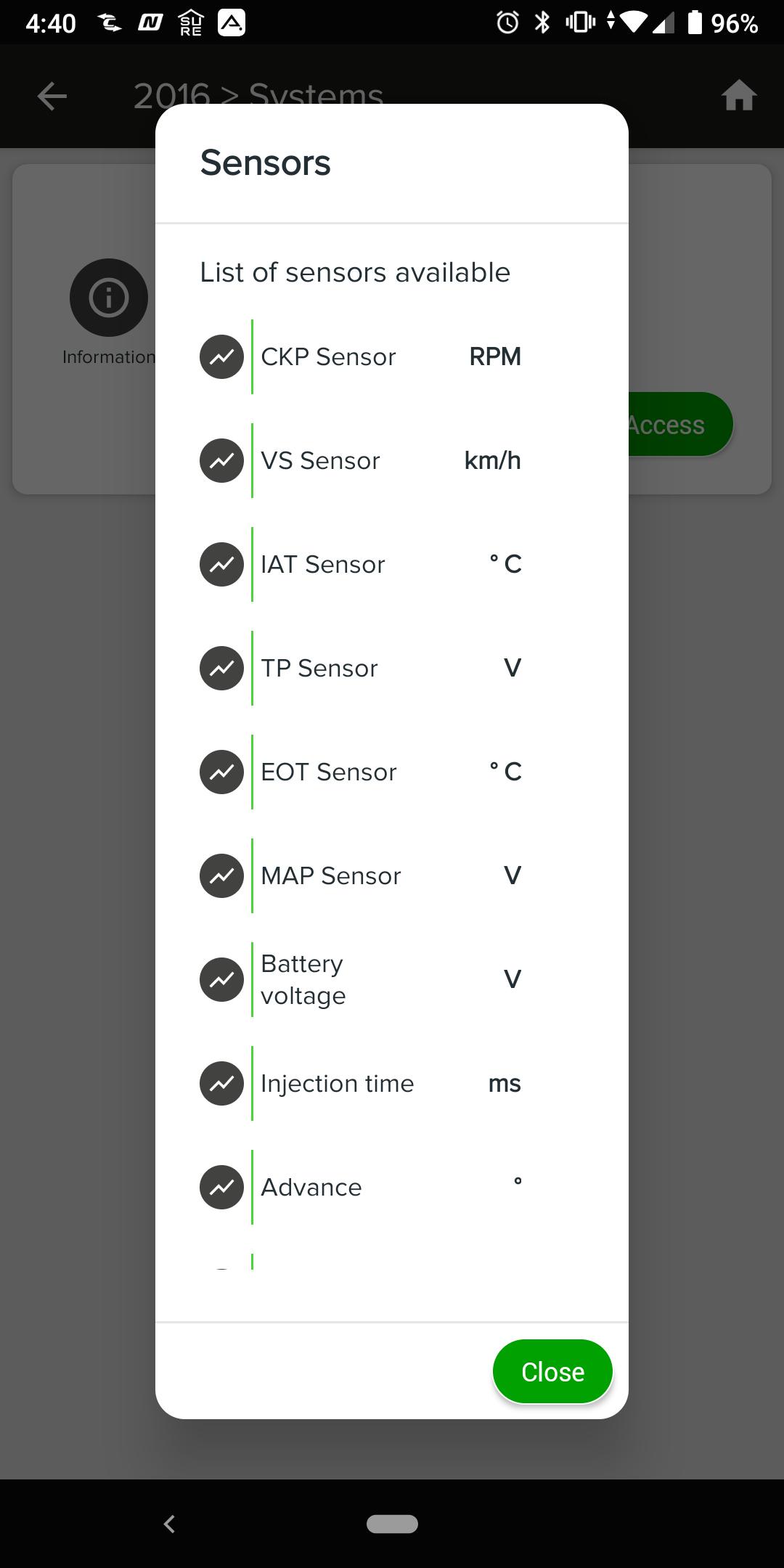784x1568 pixels.
Task: Tap the Advance graph icon
Action: point(221,1187)
